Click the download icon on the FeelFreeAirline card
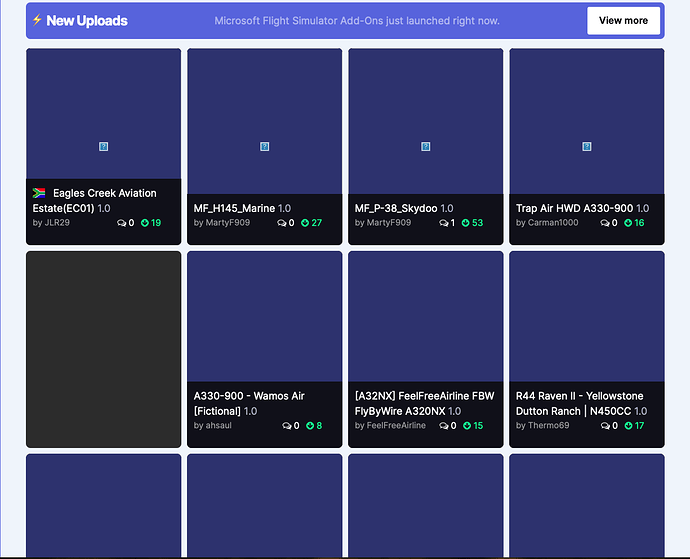The width and height of the screenshot is (690, 559). [x=467, y=426]
